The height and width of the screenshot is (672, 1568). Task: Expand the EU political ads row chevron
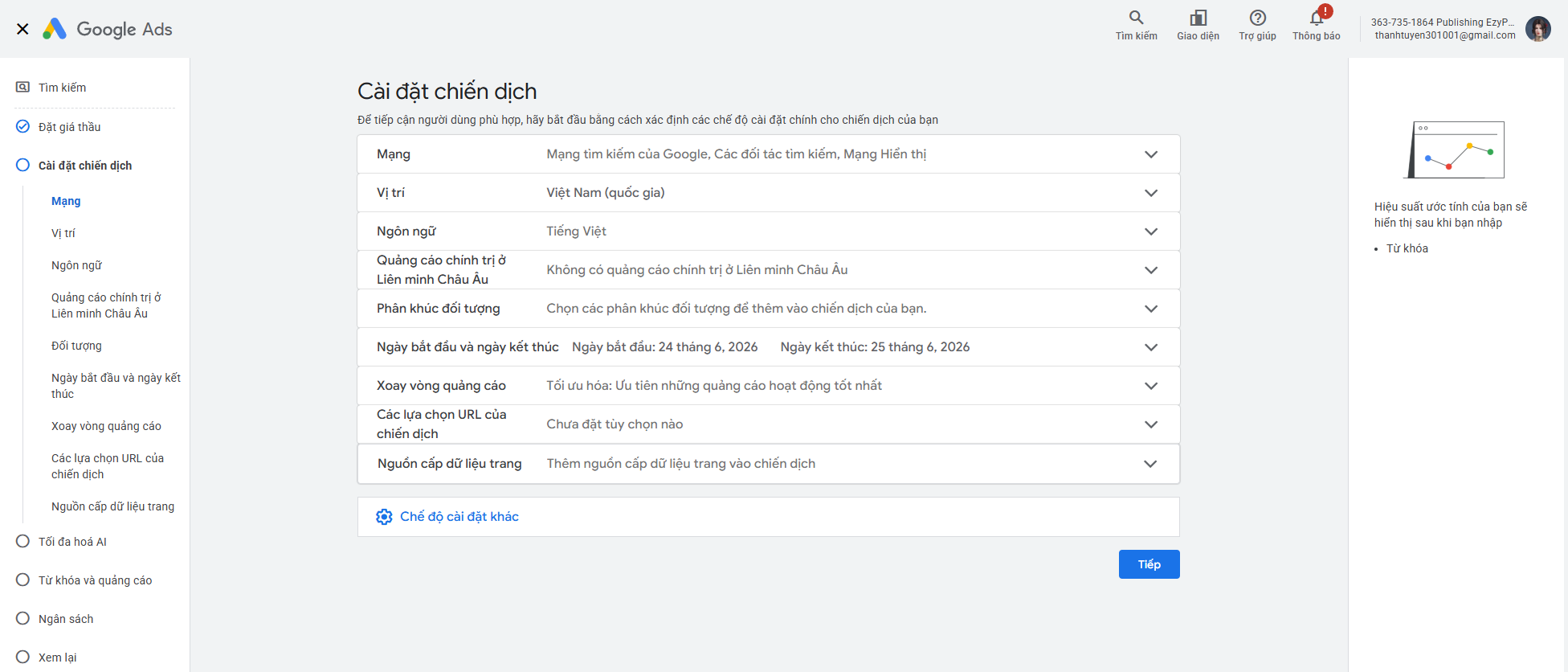tap(1151, 270)
